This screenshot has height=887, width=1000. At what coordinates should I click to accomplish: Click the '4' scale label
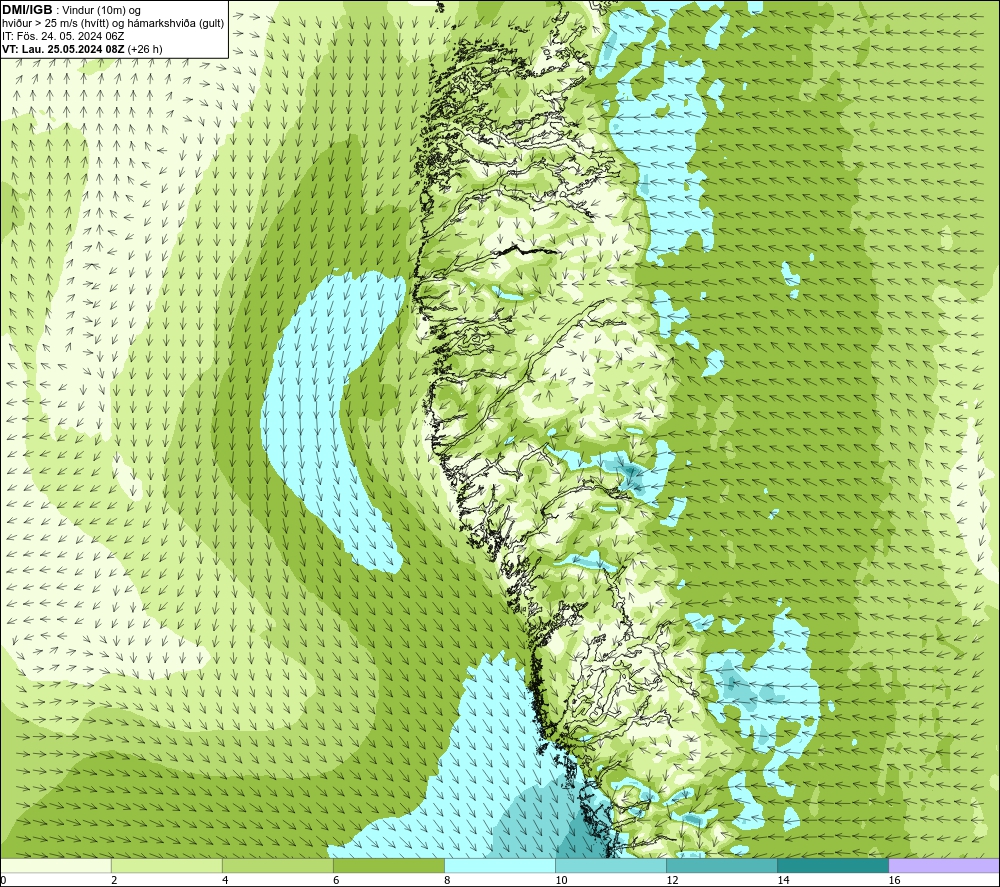[225, 880]
